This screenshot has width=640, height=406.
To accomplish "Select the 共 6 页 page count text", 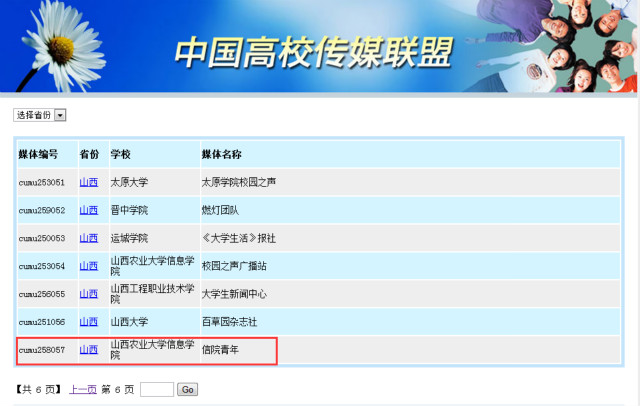I will point(38,389).
